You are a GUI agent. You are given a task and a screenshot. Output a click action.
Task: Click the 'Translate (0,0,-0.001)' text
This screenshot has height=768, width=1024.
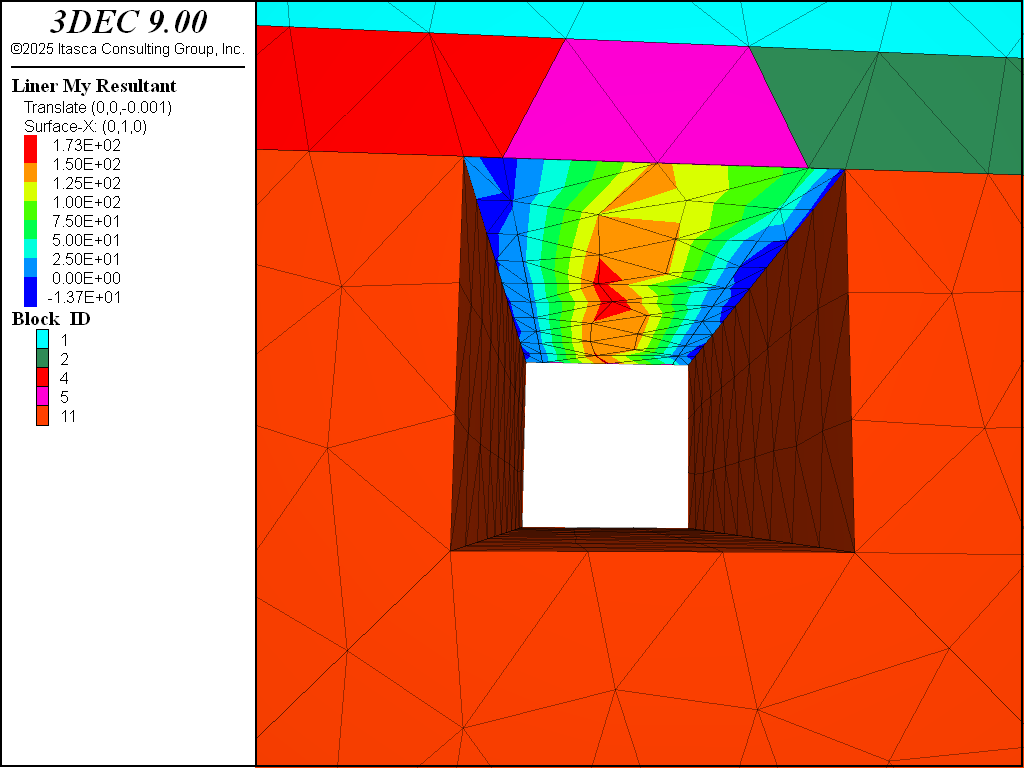98,107
